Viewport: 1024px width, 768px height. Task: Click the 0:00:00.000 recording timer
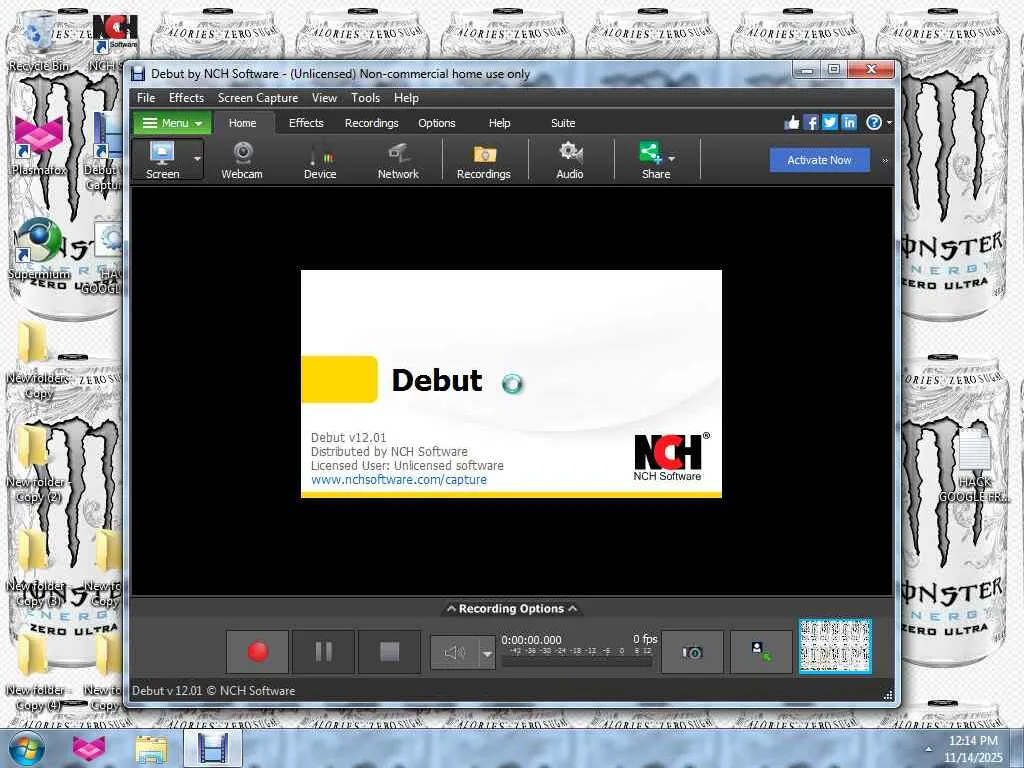(531, 640)
